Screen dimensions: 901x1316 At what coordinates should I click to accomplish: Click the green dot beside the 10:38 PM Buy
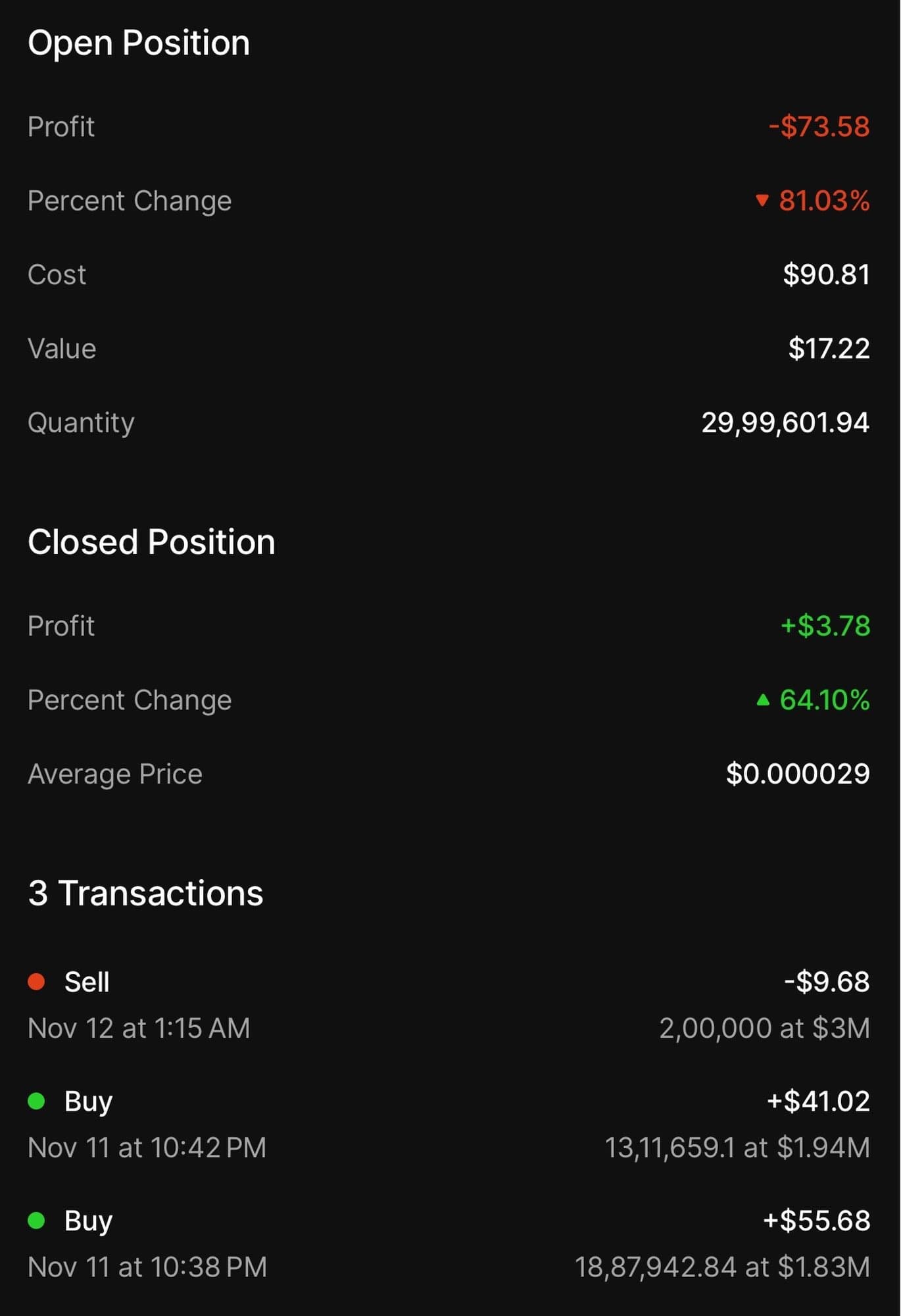click(36, 1221)
